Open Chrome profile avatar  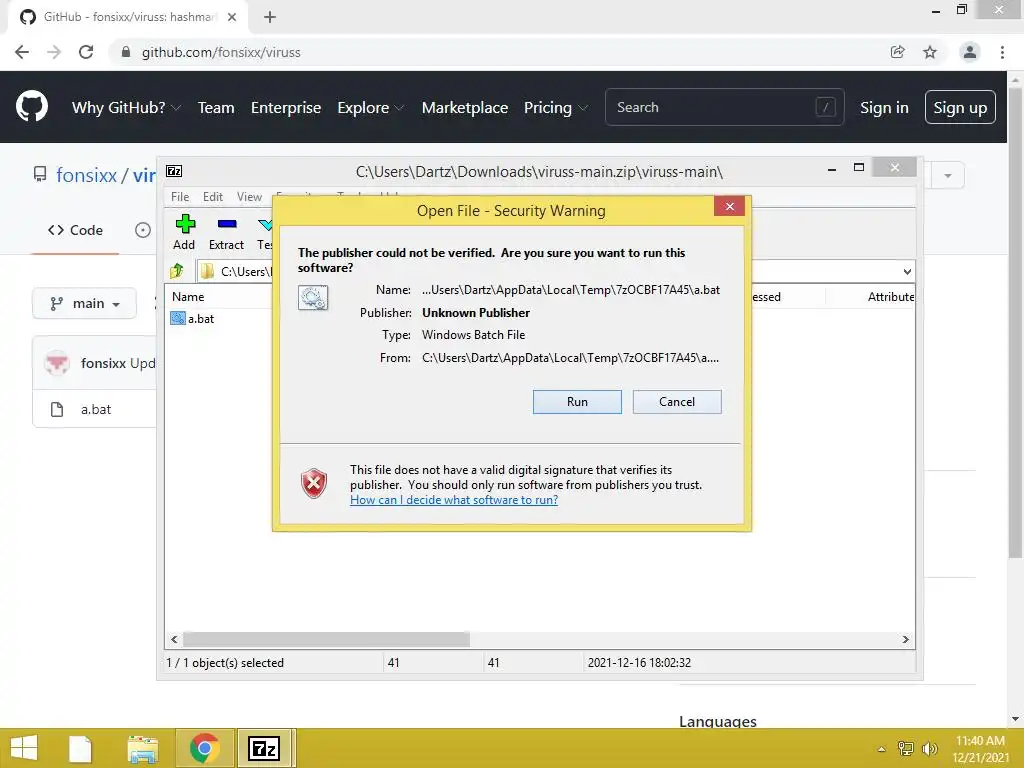click(970, 52)
